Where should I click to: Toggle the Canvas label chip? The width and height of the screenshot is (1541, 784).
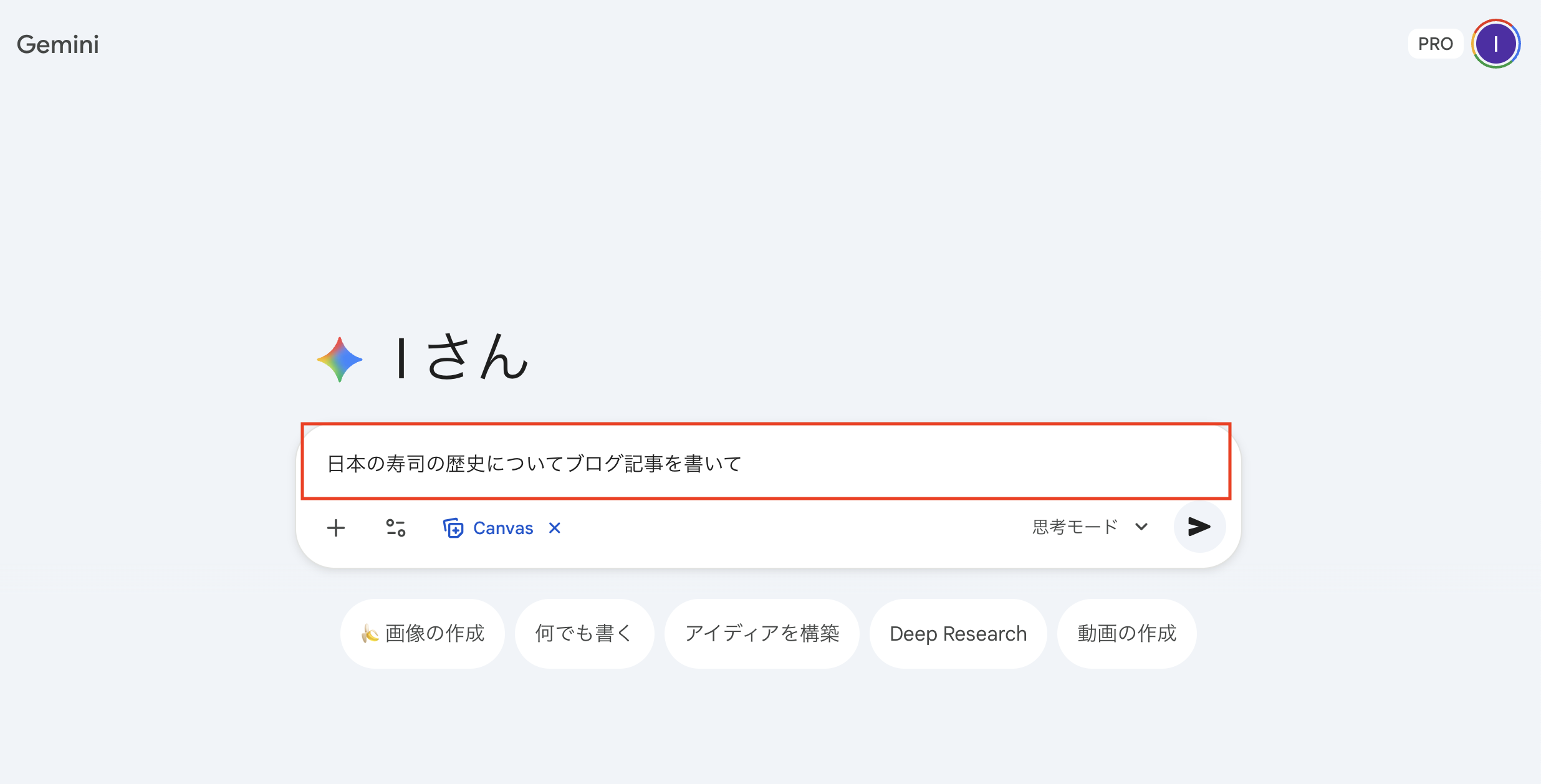pos(502,528)
